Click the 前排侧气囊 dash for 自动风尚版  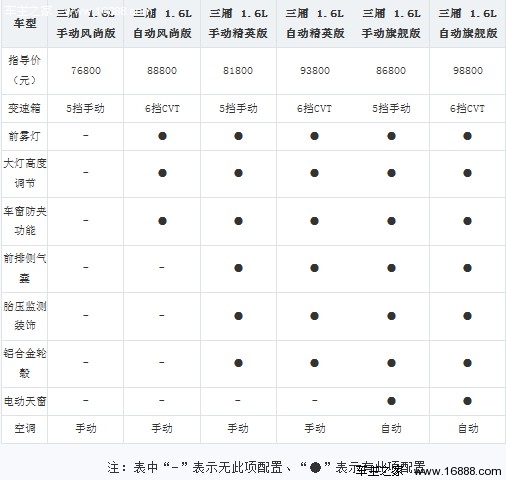tap(162, 267)
